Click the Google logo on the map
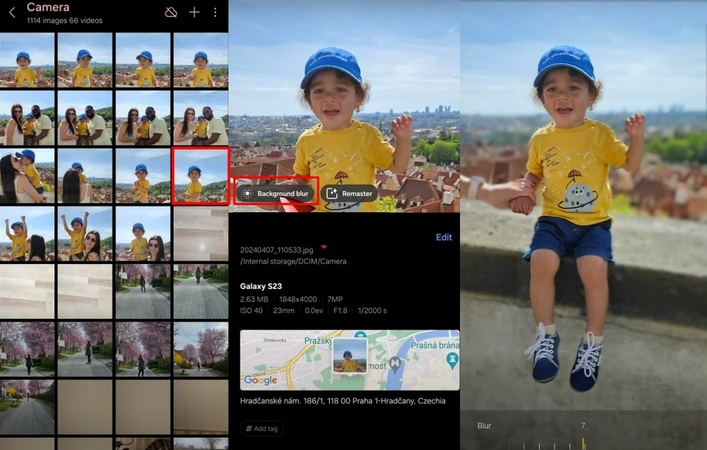The width and height of the screenshot is (707, 450). pyautogui.click(x=260, y=380)
